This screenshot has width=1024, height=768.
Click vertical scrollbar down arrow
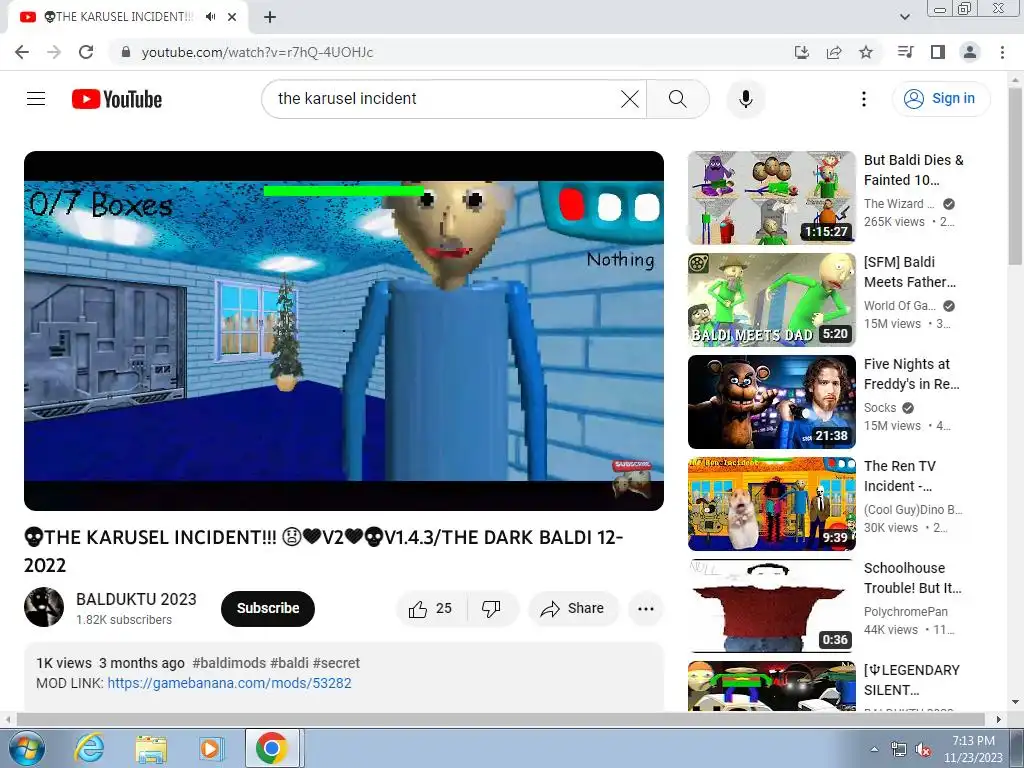coord(1016,702)
